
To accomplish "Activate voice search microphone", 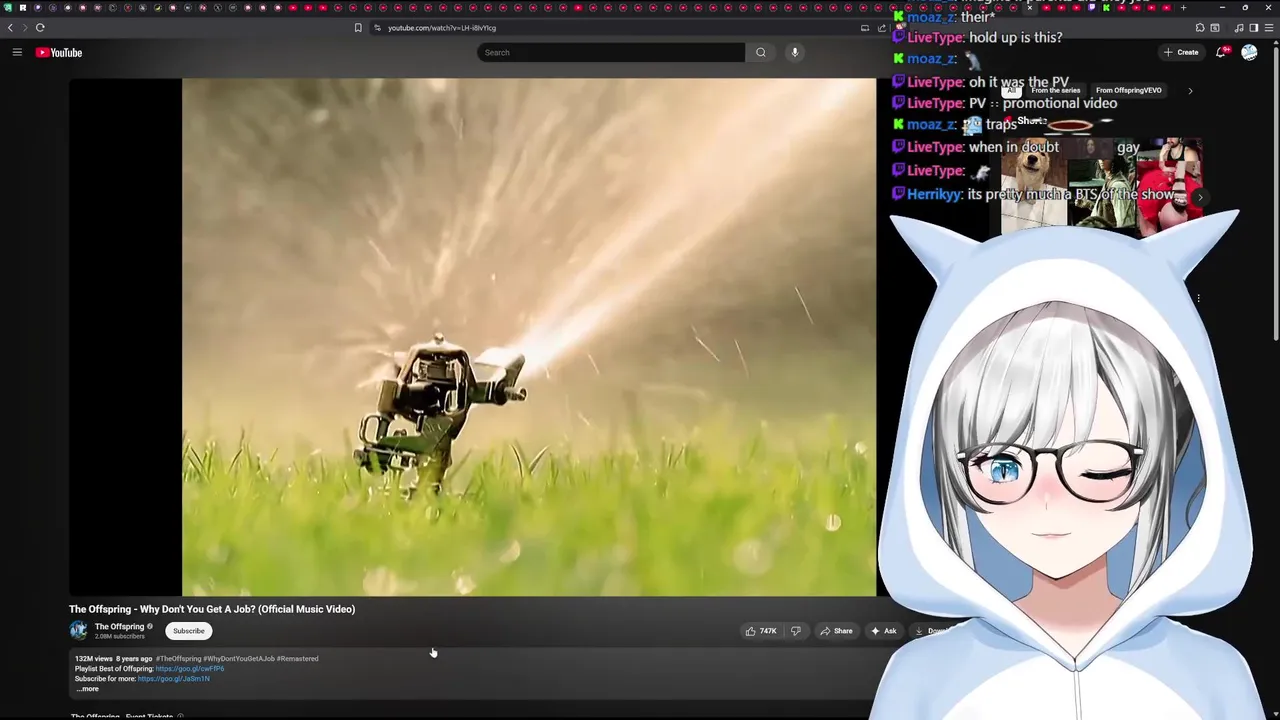I will [x=794, y=52].
